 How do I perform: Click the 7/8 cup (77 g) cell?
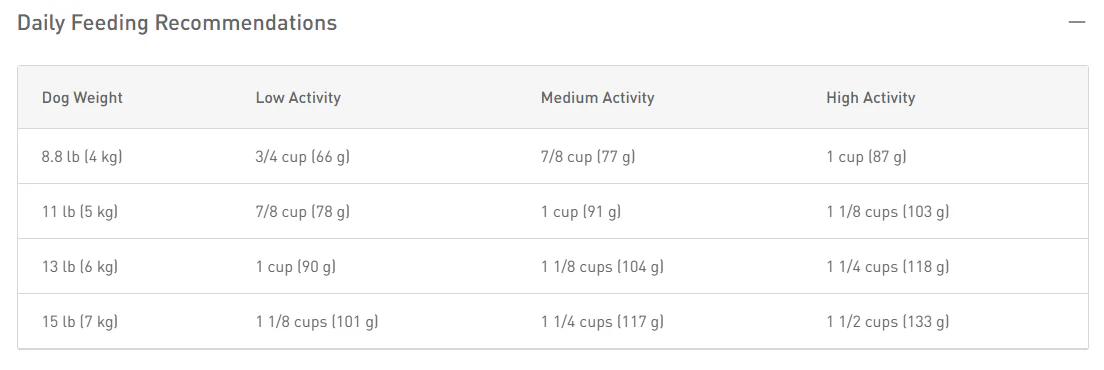point(588,157)
